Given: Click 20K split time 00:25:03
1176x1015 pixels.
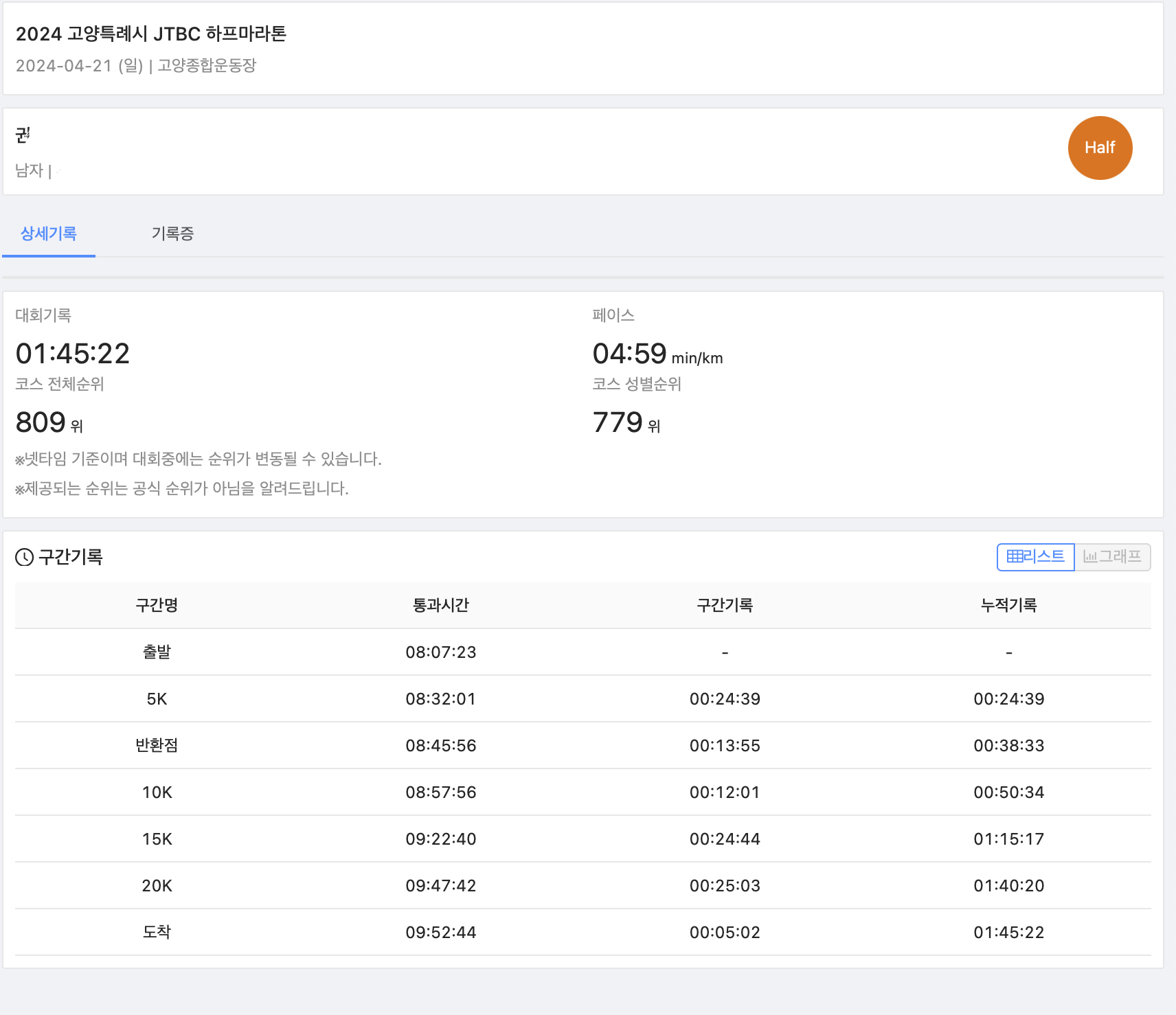Looking at the screenshot, I should 725,886.
